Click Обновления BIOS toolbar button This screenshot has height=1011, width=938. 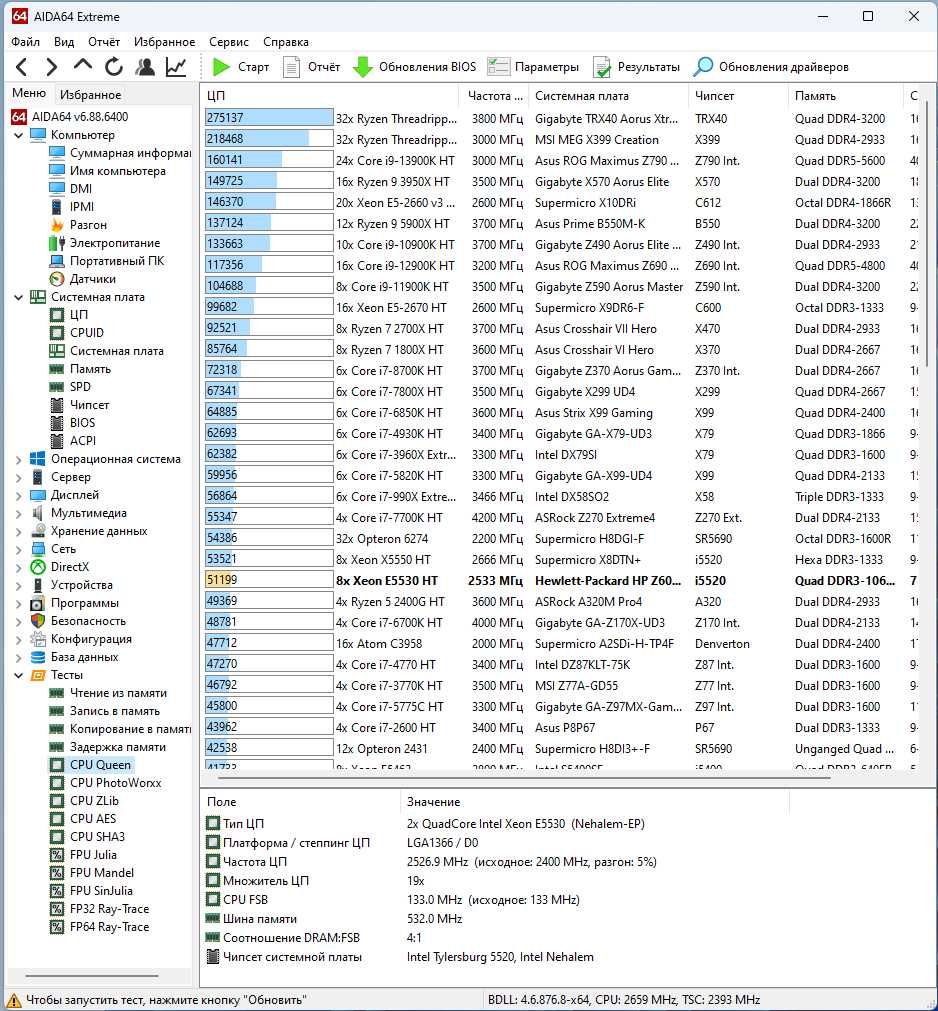point(415,66)
